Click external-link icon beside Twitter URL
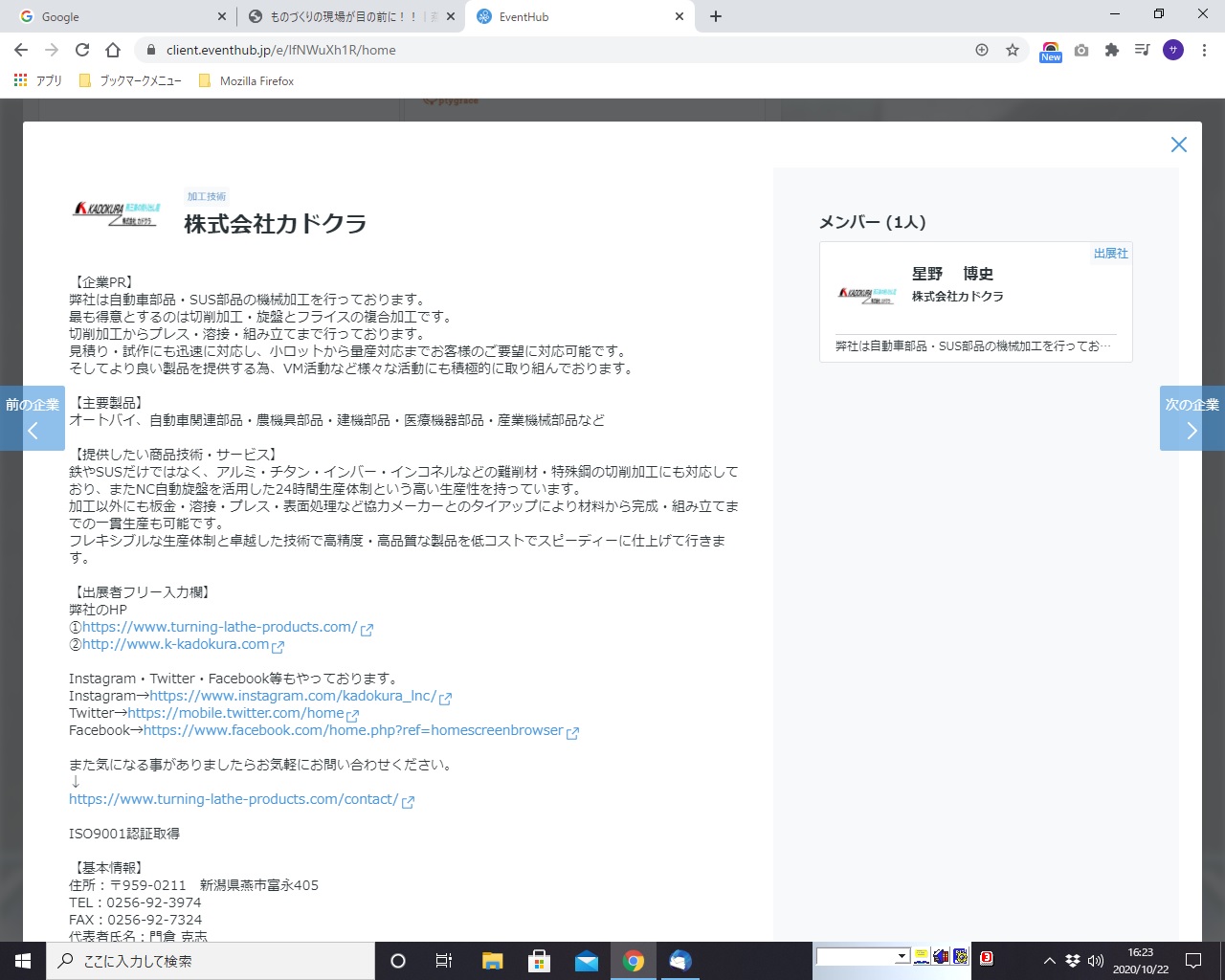Image resolution: width=1225 pixels, height=980 pixels. [352, 716]
